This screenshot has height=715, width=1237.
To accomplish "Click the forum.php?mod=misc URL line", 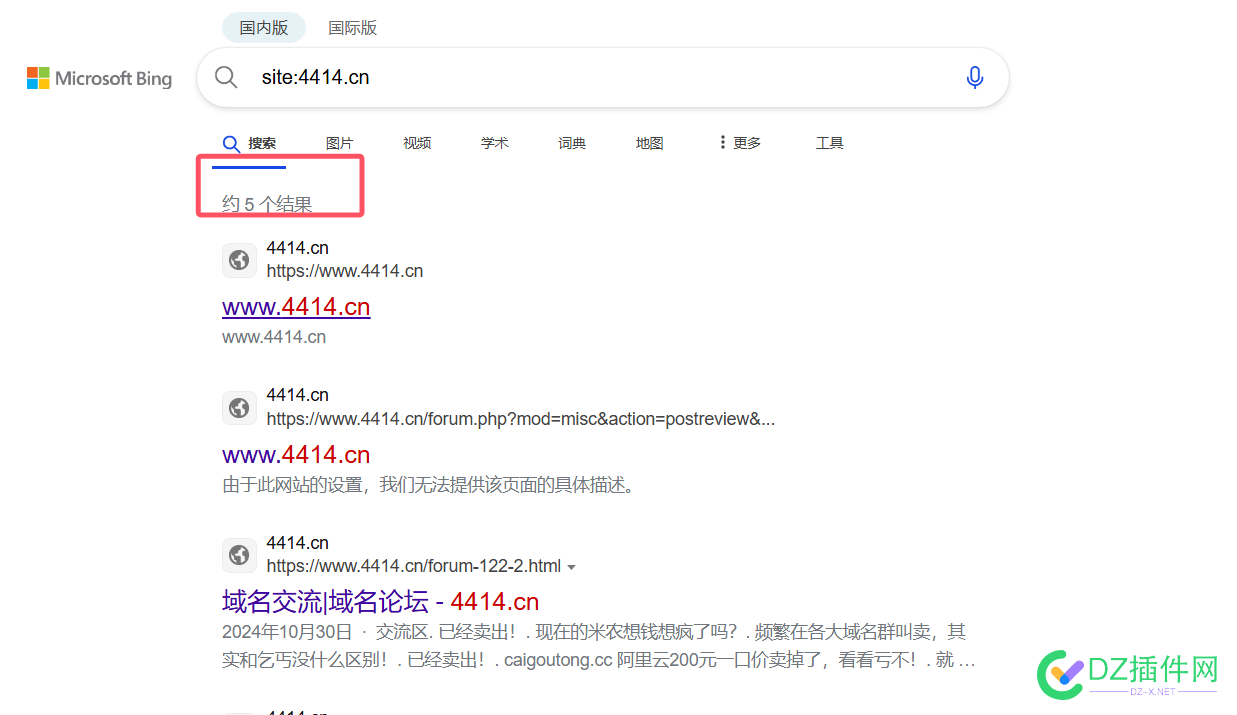I will click(x=521, y=419).
